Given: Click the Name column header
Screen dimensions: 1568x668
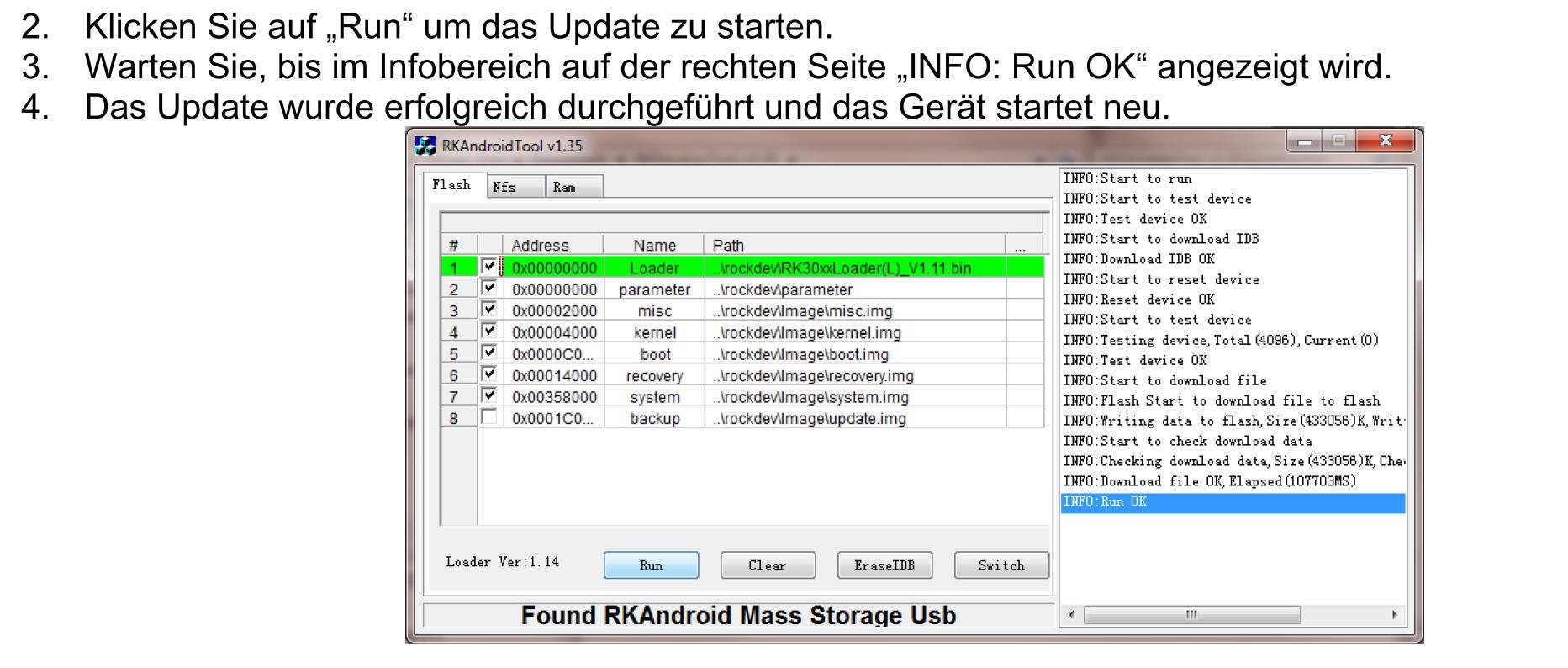Looking at the screenshot, I should pyautogui.click(x=654, y=245).
